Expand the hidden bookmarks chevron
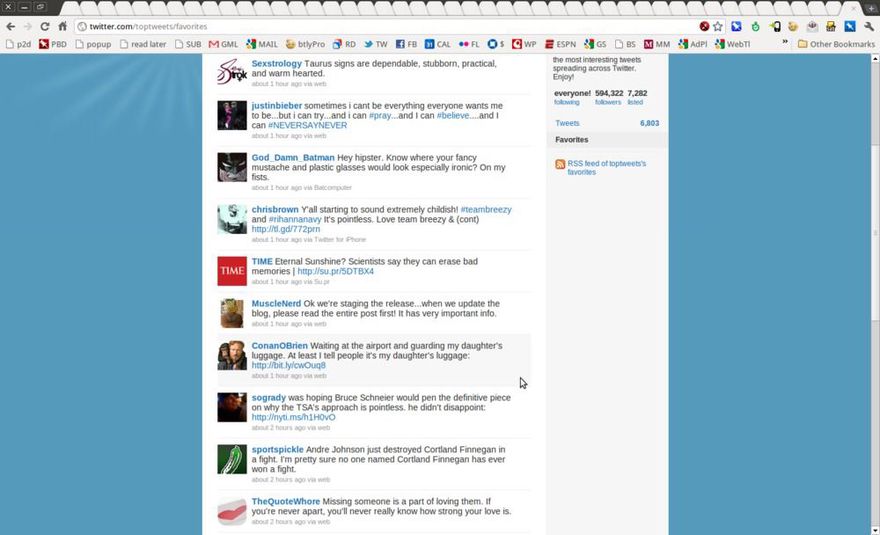Screen dimensions: 880x535 785,43
